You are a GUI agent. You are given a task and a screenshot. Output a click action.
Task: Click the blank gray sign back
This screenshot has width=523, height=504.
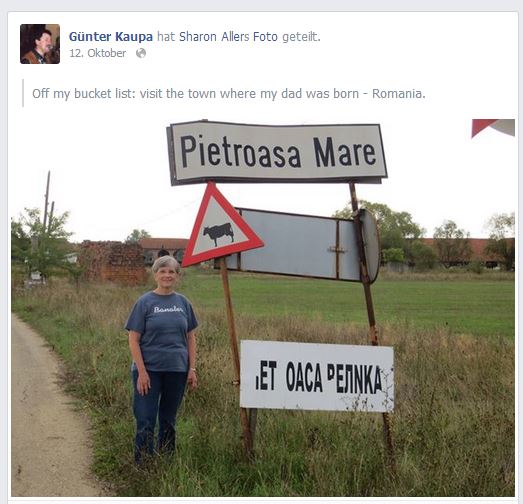305,245
